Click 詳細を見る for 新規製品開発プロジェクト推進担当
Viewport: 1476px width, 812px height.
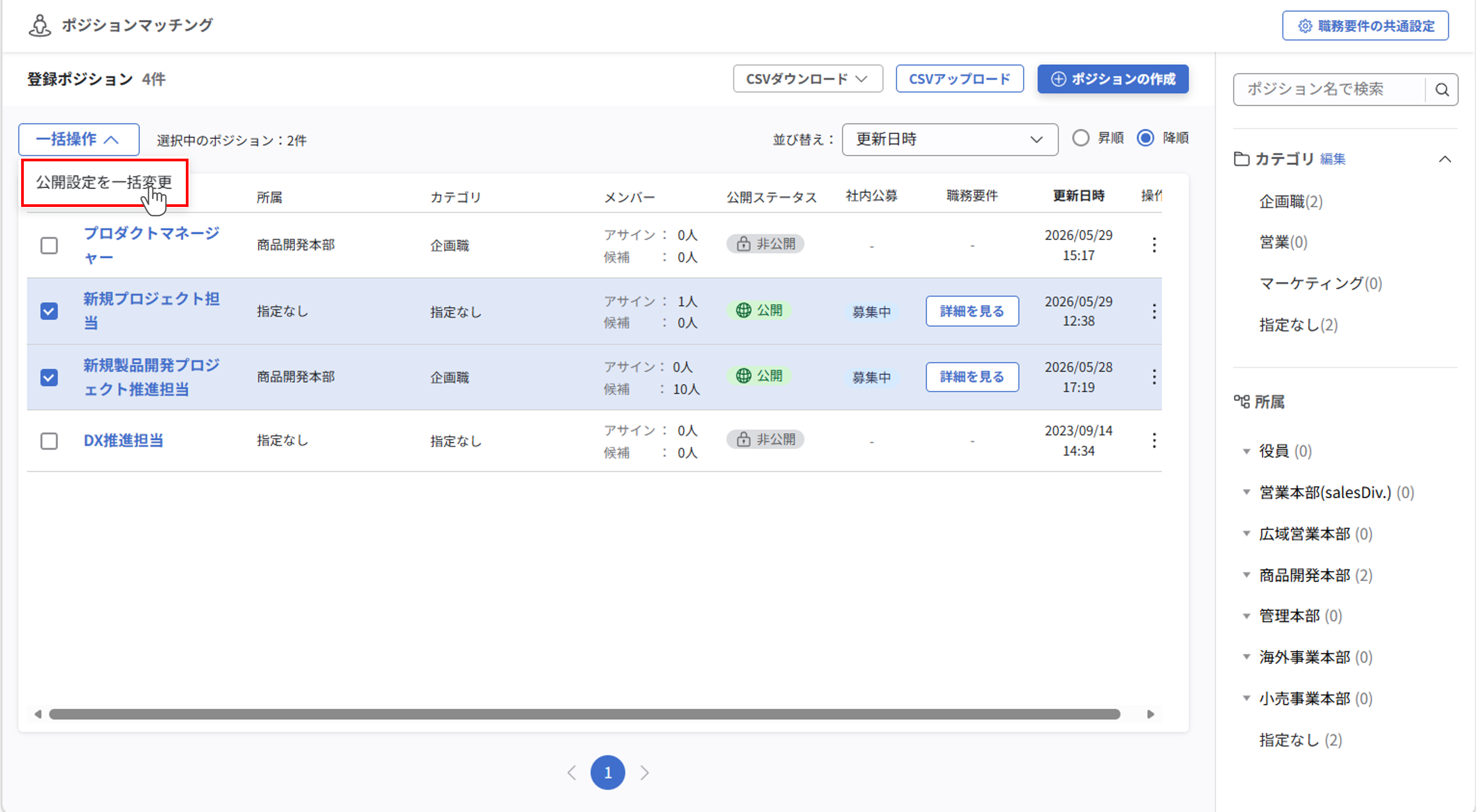pos(972,377)
